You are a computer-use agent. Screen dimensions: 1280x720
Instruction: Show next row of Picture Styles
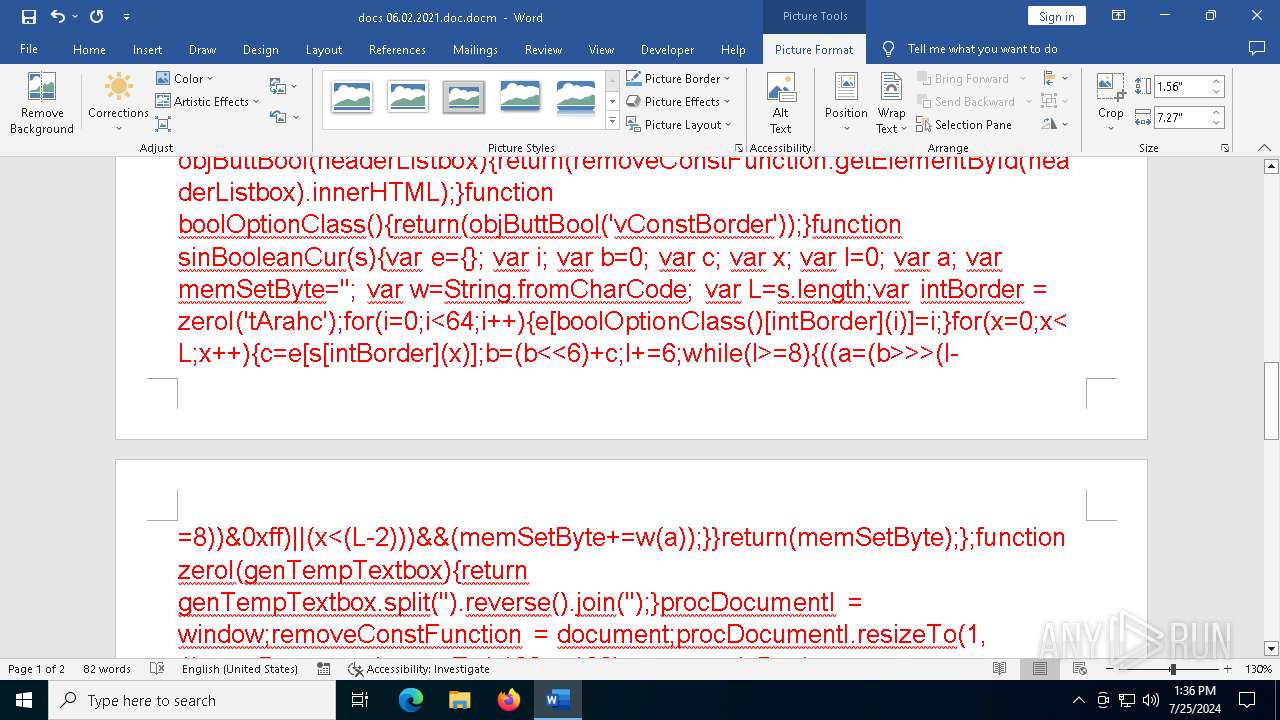point(612,101)
